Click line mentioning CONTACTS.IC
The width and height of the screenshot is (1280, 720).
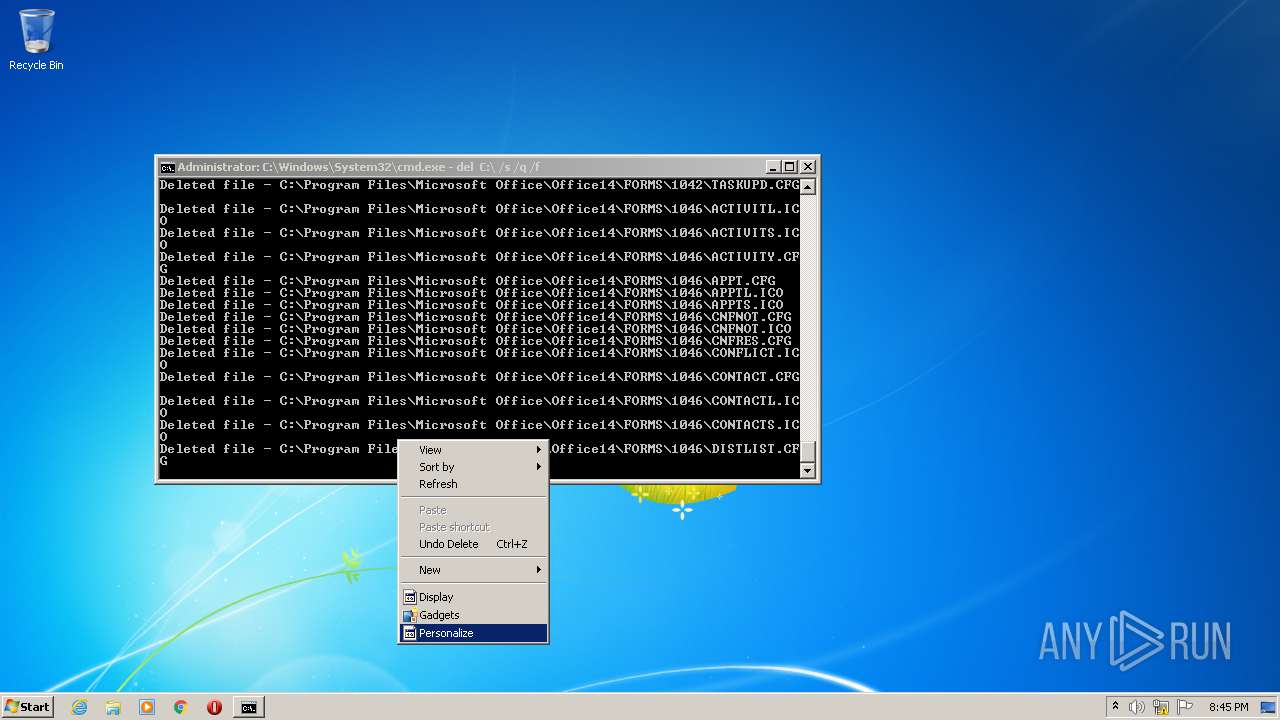(x=480, y=425)
